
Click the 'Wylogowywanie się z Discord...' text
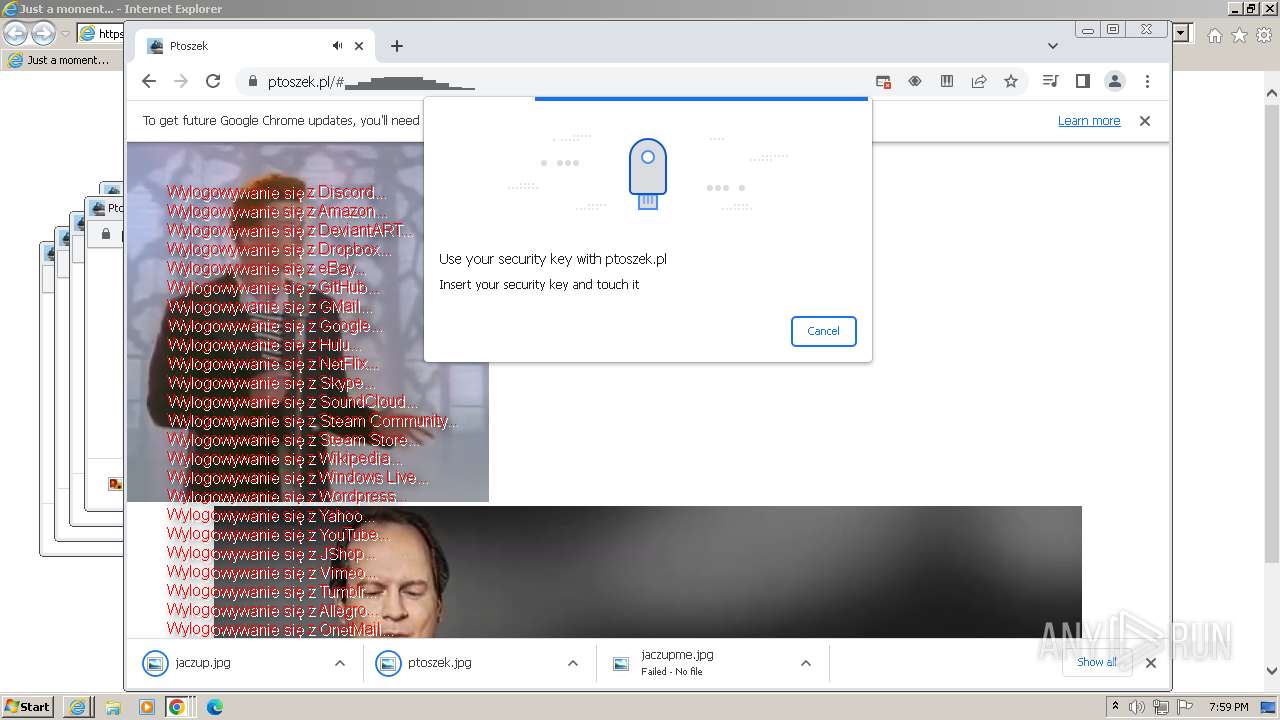[x=277, y=193]
